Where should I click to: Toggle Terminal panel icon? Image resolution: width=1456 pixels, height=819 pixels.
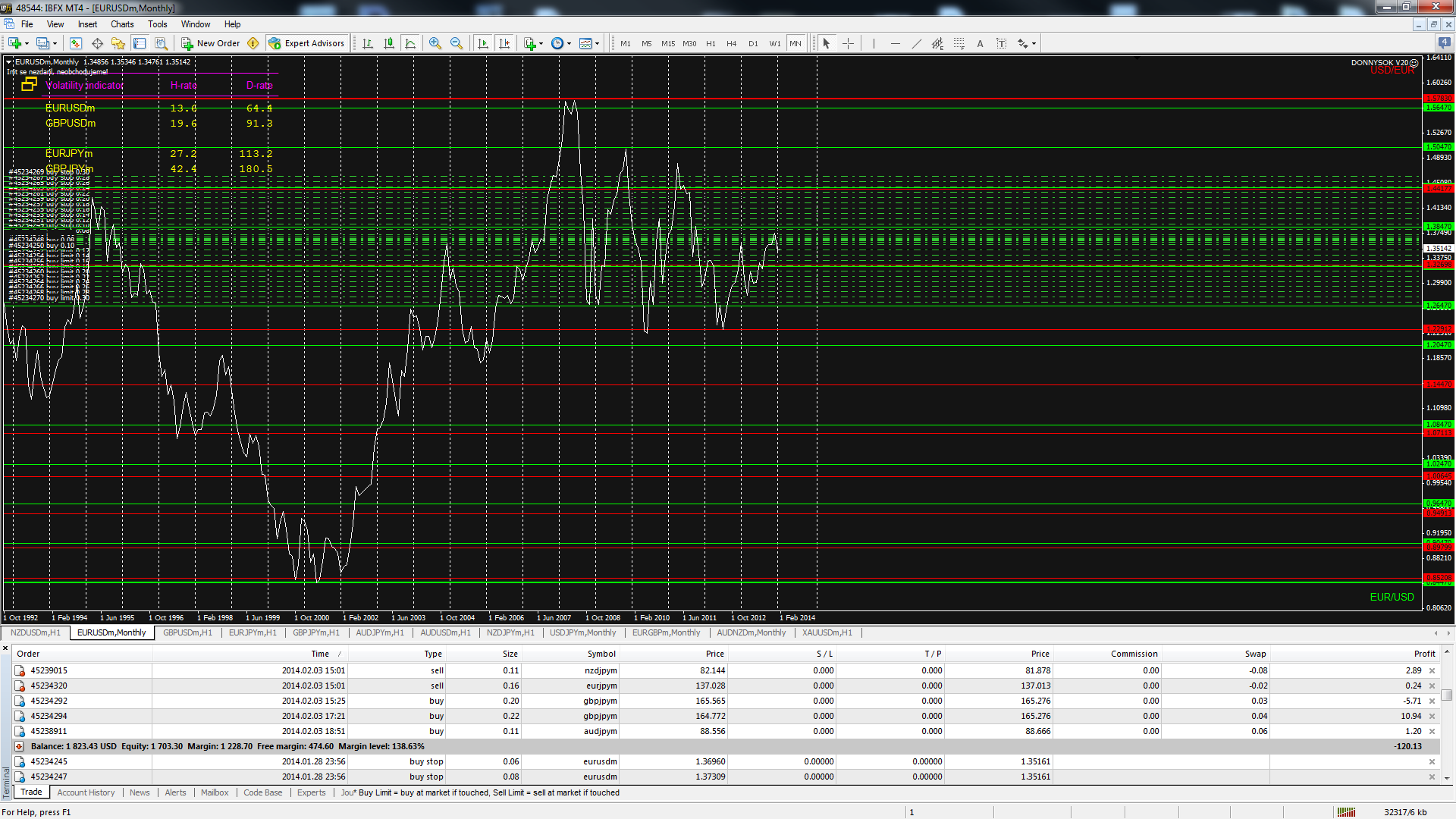[140, 43]
